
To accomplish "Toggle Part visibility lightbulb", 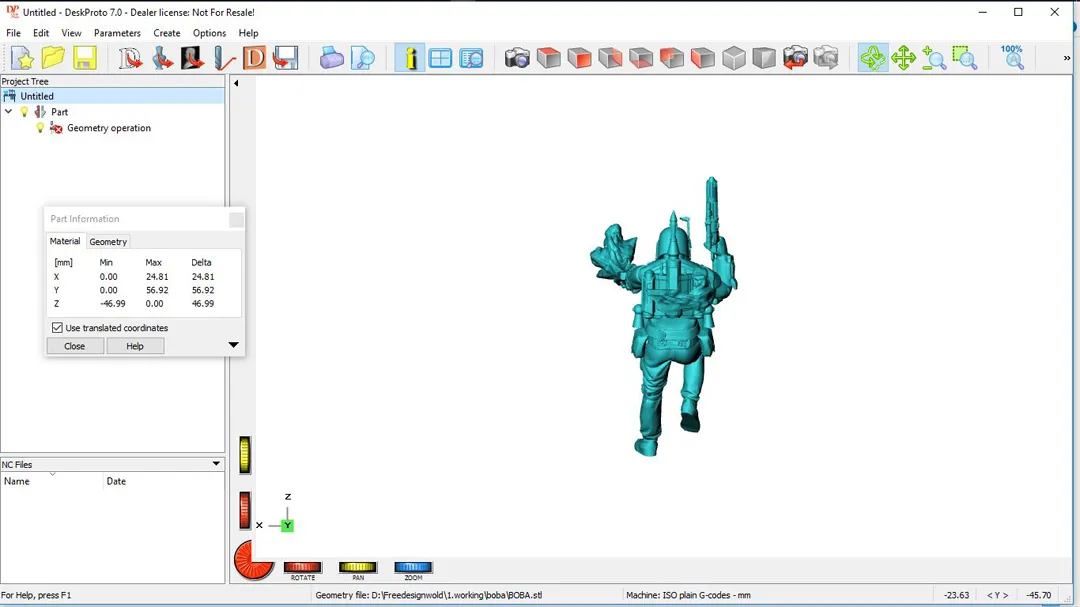I will 25,112.
